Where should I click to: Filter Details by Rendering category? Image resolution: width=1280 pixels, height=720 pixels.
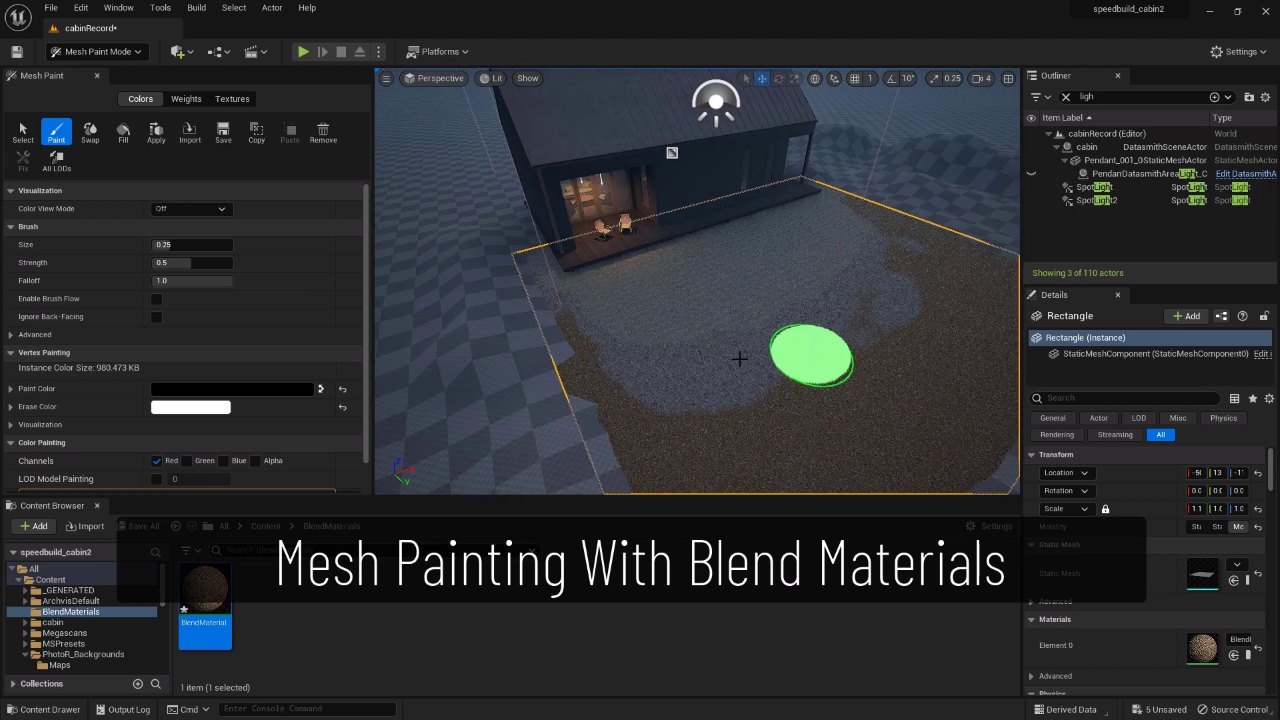point(1057,435)
